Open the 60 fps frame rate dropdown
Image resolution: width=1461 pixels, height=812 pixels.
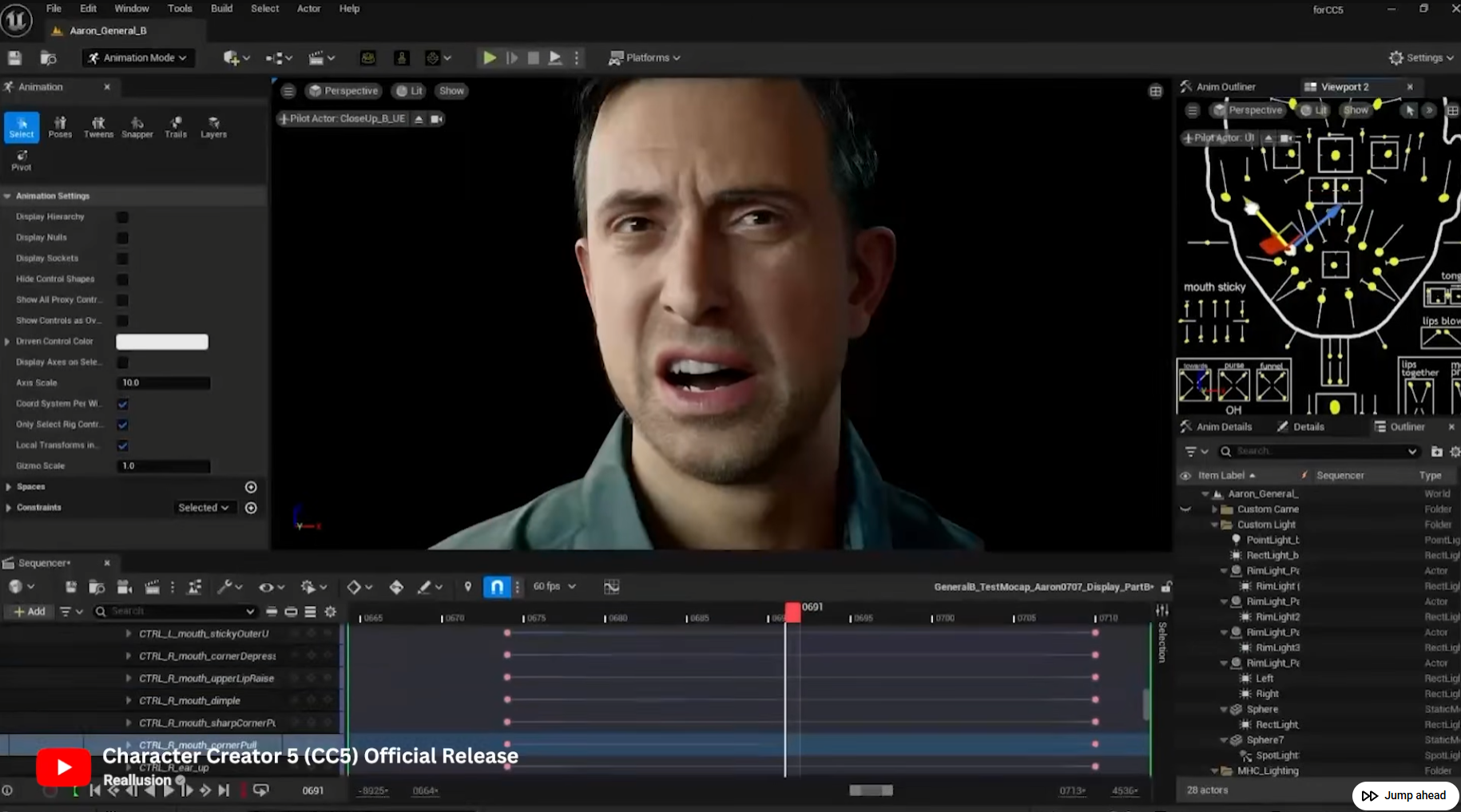554,587
